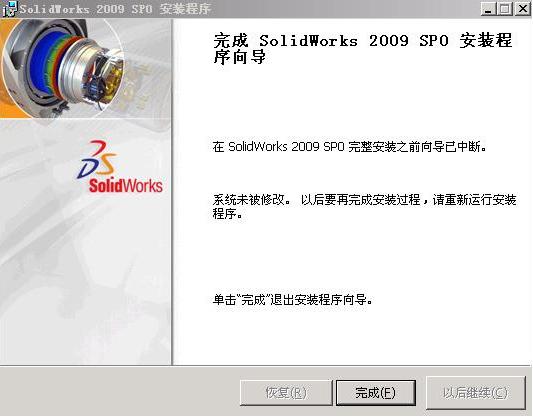
Task: Click the installer icon in title bar
Action: point(9,8)
